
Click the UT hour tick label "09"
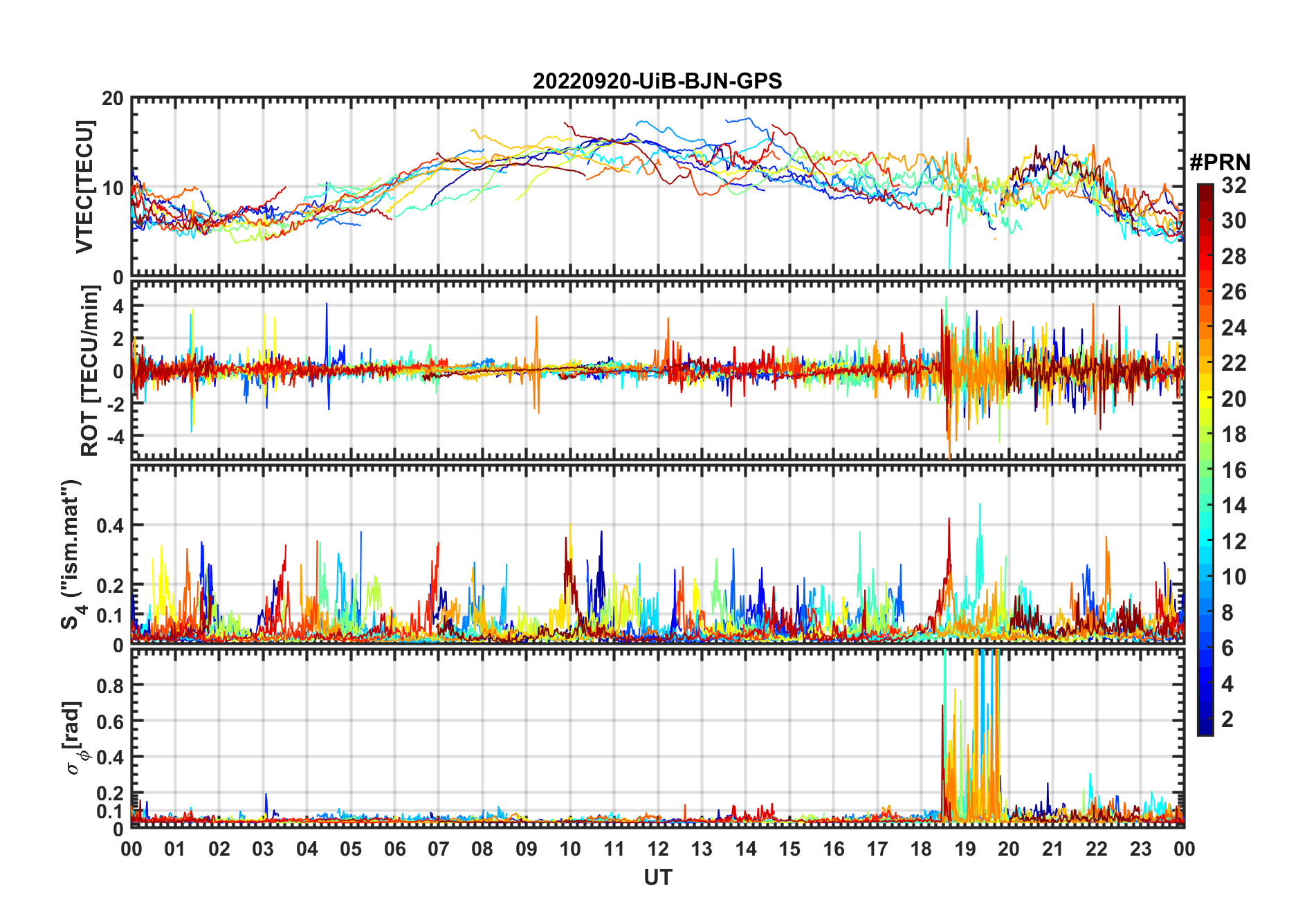click(x=527, y=849)
